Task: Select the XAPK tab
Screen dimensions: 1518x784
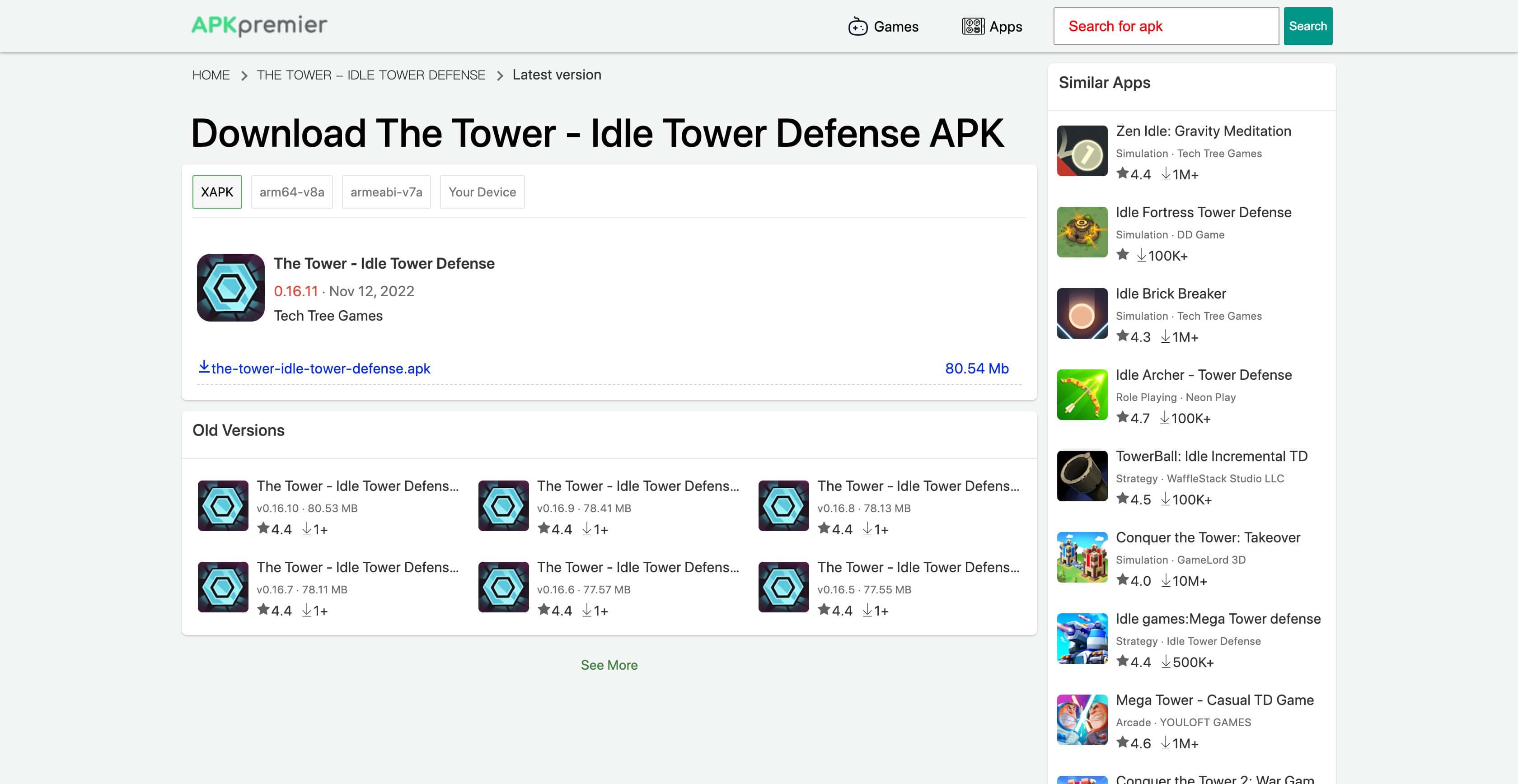Action: coord(217,192)
